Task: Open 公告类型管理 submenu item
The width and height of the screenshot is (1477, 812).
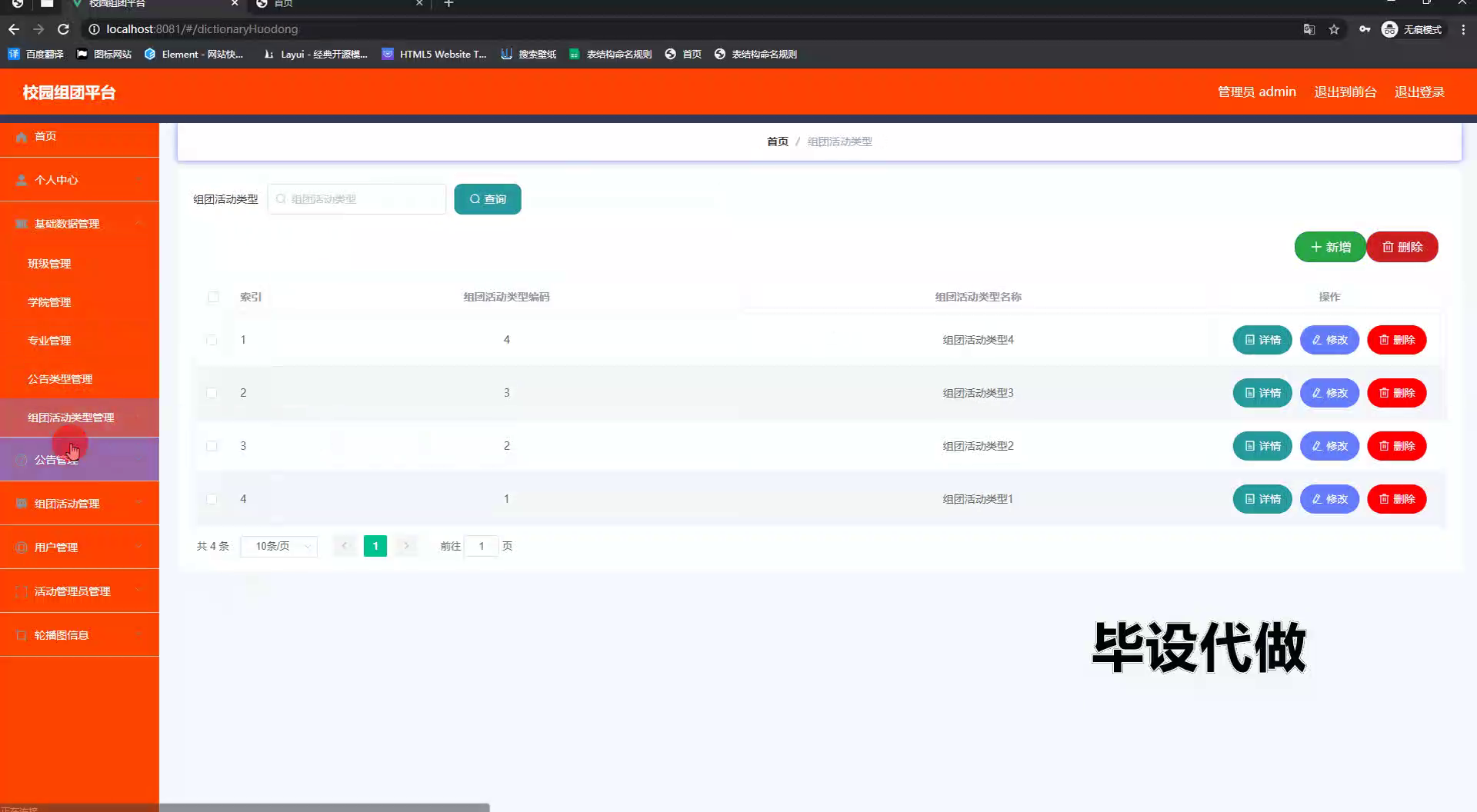Action: tap(79, 379)
